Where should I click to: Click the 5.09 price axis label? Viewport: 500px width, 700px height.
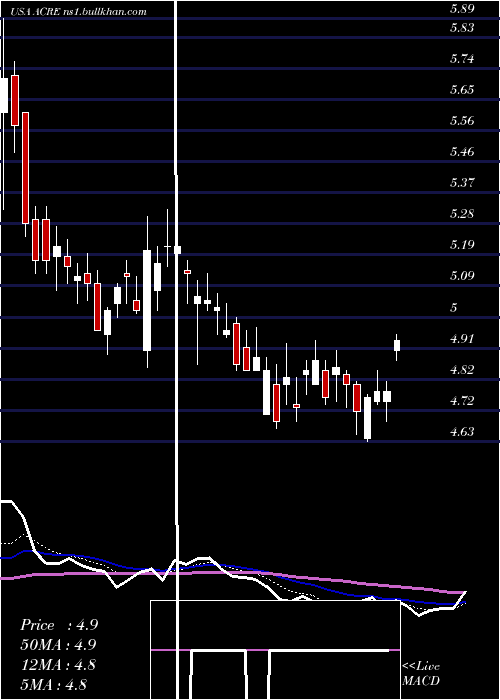click(x=462, y=276)
